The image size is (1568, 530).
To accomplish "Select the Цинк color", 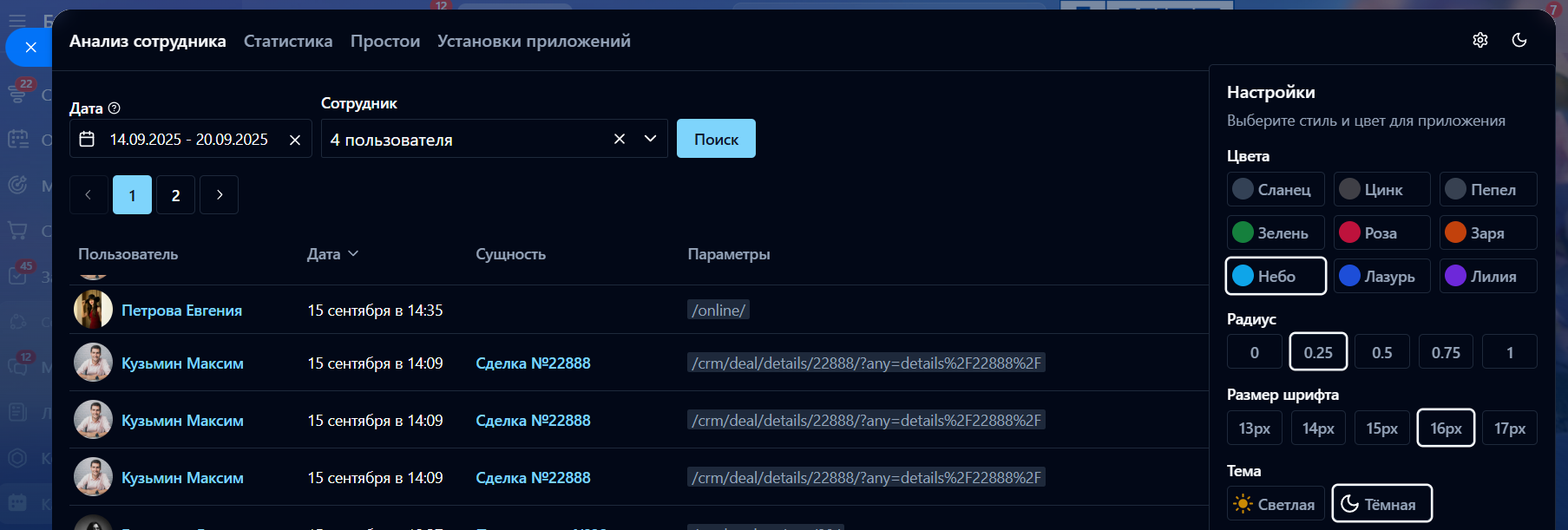I will 1381,189.
